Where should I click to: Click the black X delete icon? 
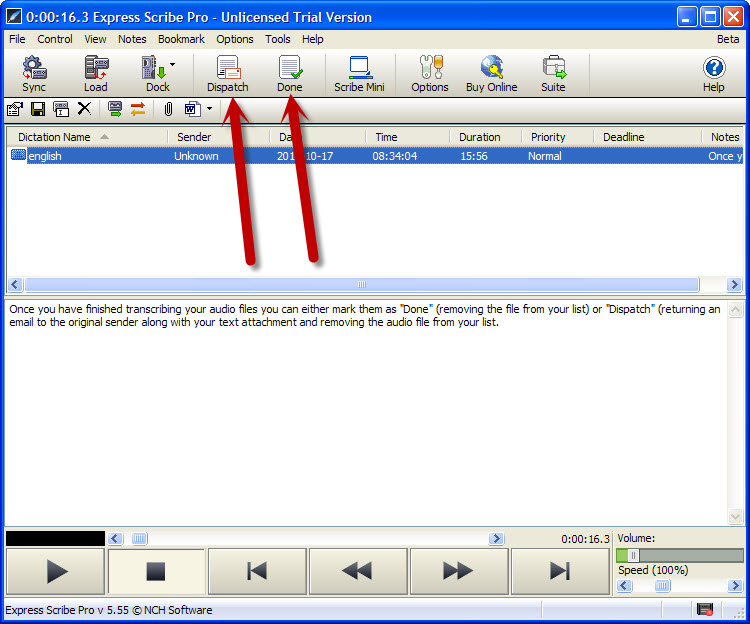pyautogui.click(x=84, y=109)
